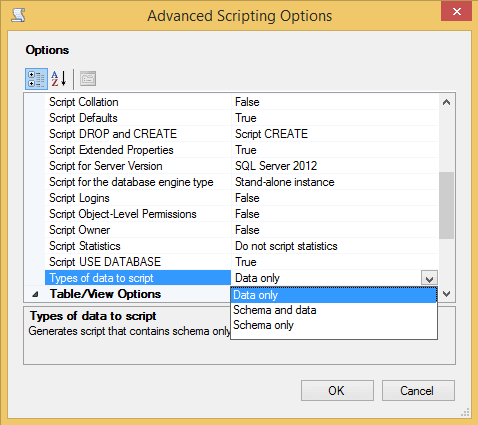Click the scrollbar up arrow
The image size is (478, 425).
point(447,102)
